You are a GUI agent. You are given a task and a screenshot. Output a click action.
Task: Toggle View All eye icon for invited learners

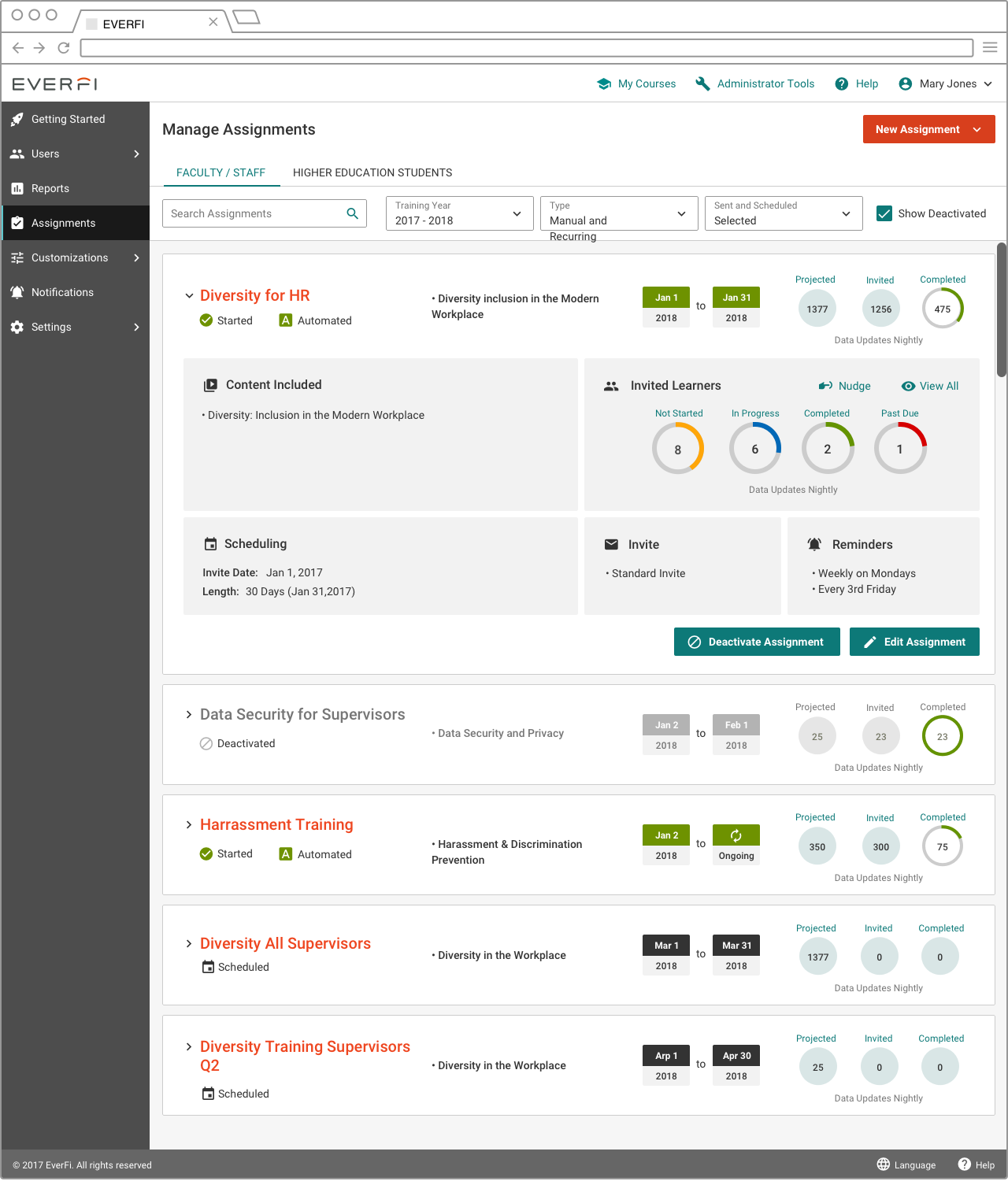908,386
